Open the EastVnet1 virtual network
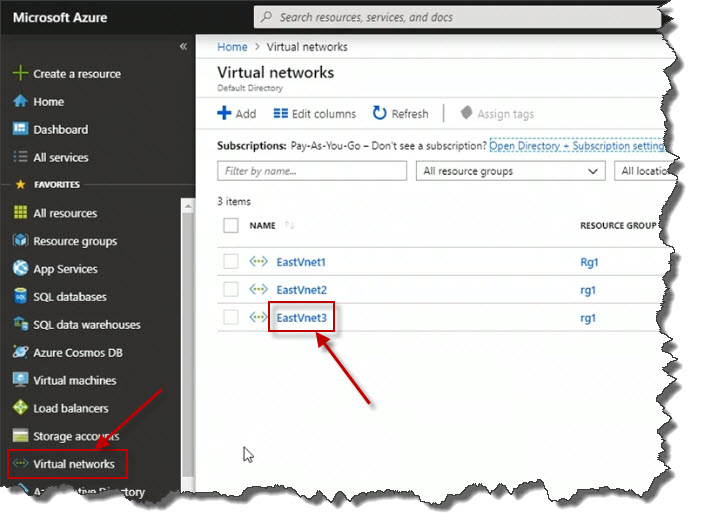The height and width of the screenshot is (524, 701). tap(301, 262)
